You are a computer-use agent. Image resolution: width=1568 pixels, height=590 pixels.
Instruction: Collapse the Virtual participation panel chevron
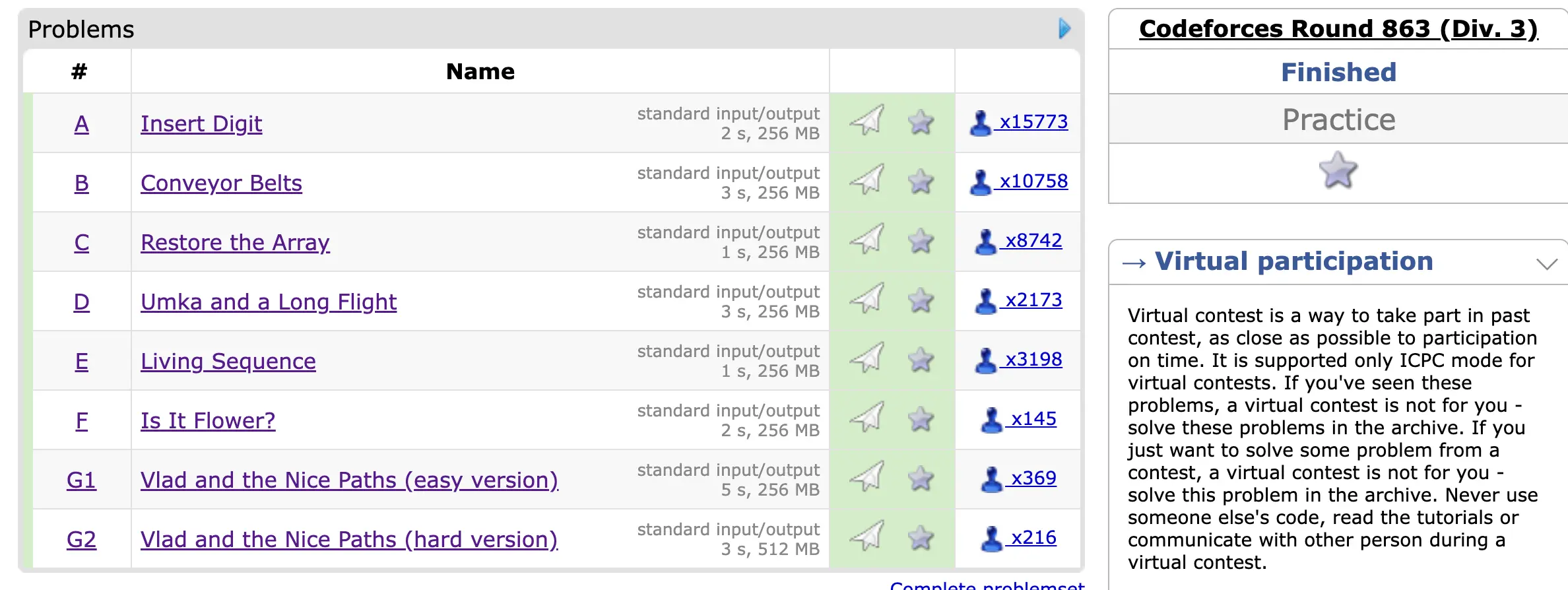(1547, 264)
